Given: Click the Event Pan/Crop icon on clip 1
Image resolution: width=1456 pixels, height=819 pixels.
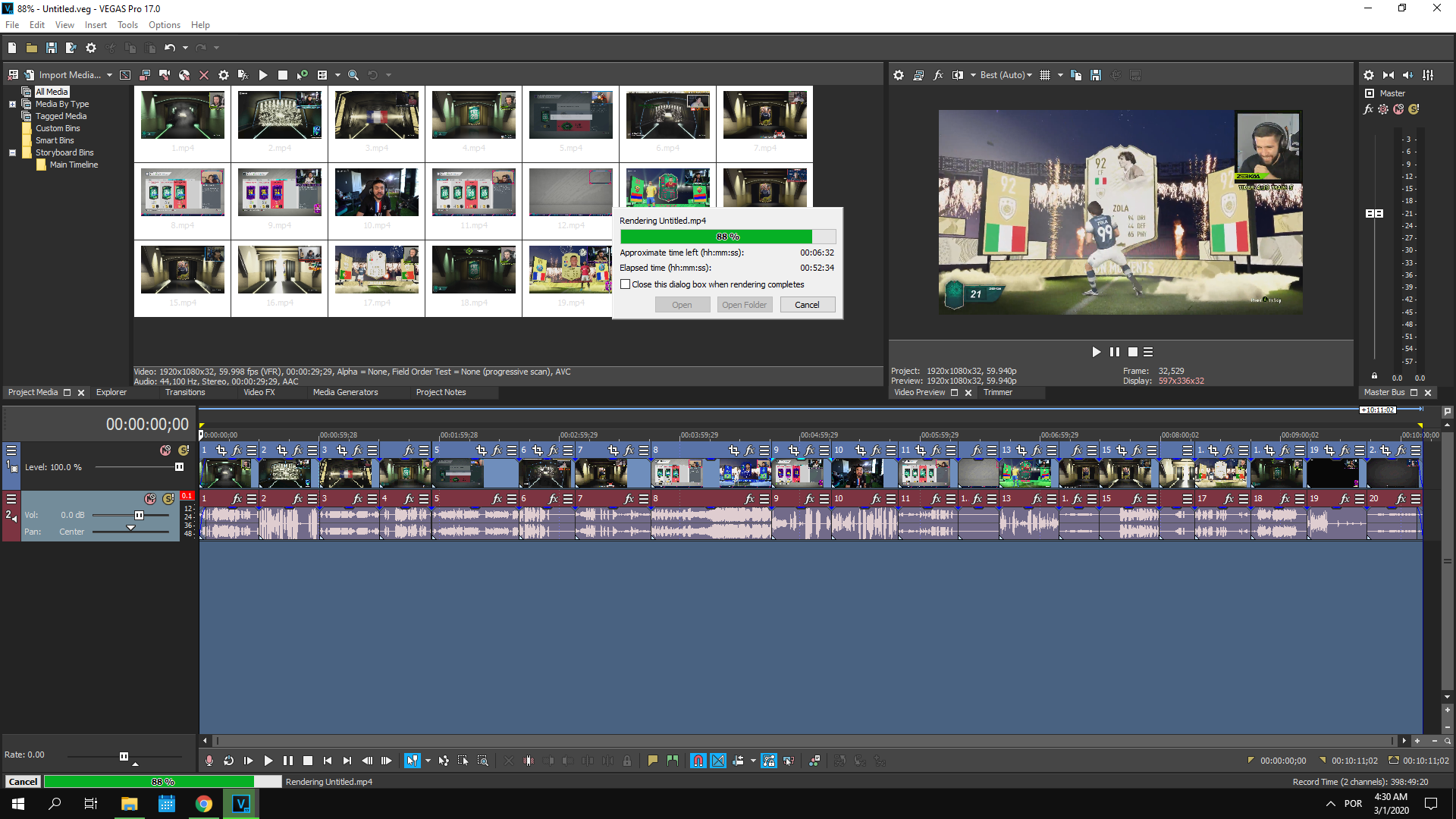Looking at the screenshot, I should point(221,450).
